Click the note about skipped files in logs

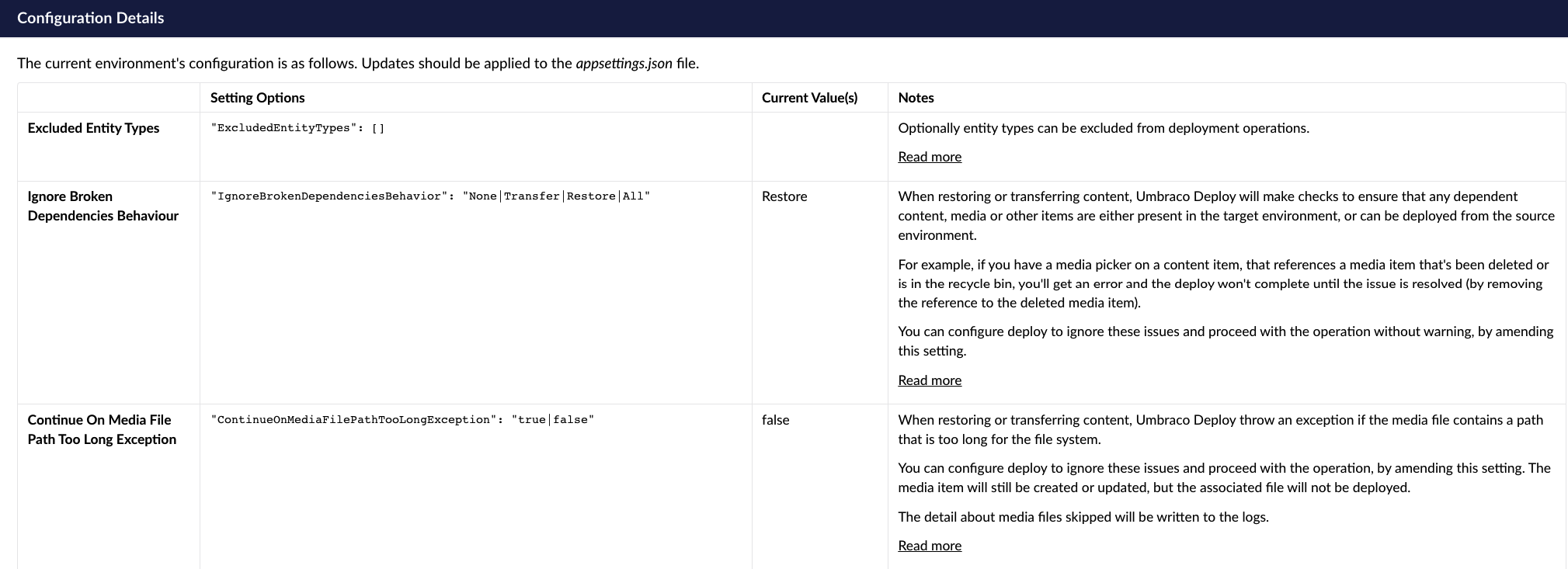click(x=1083, y=517)
